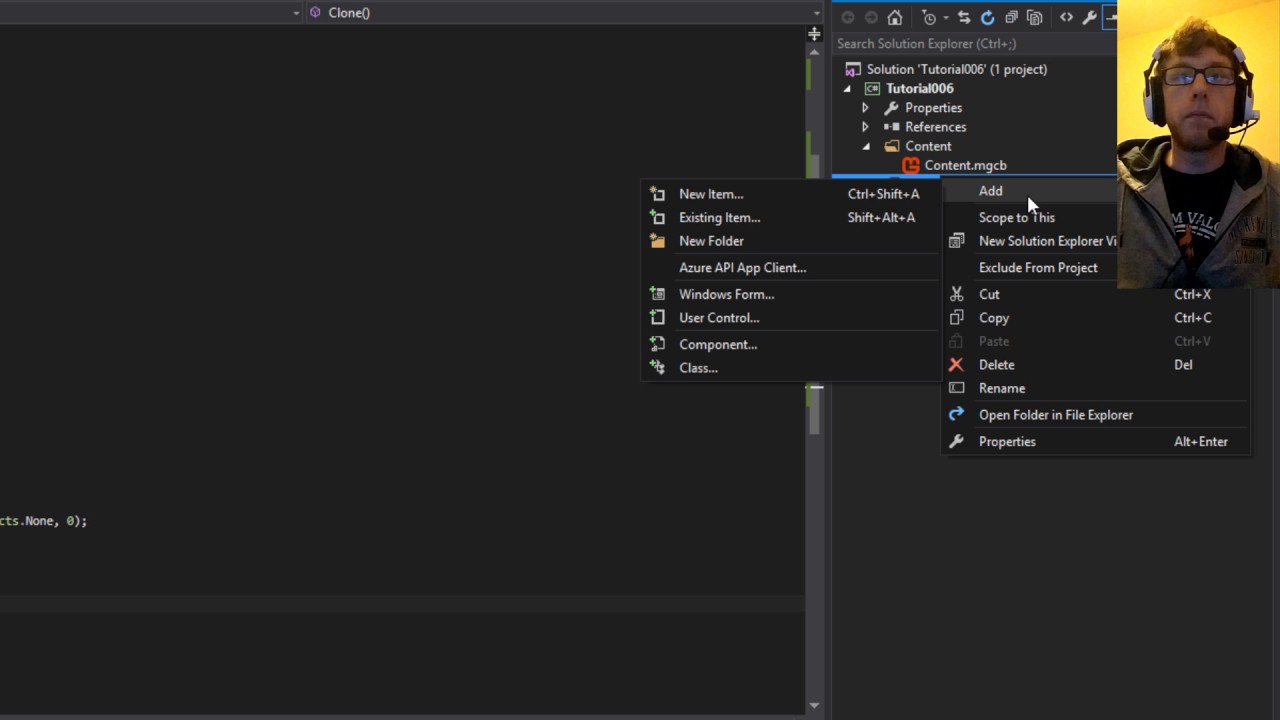
Task: Click the New Item icon in Add submenu
Action: coord(657,194)
